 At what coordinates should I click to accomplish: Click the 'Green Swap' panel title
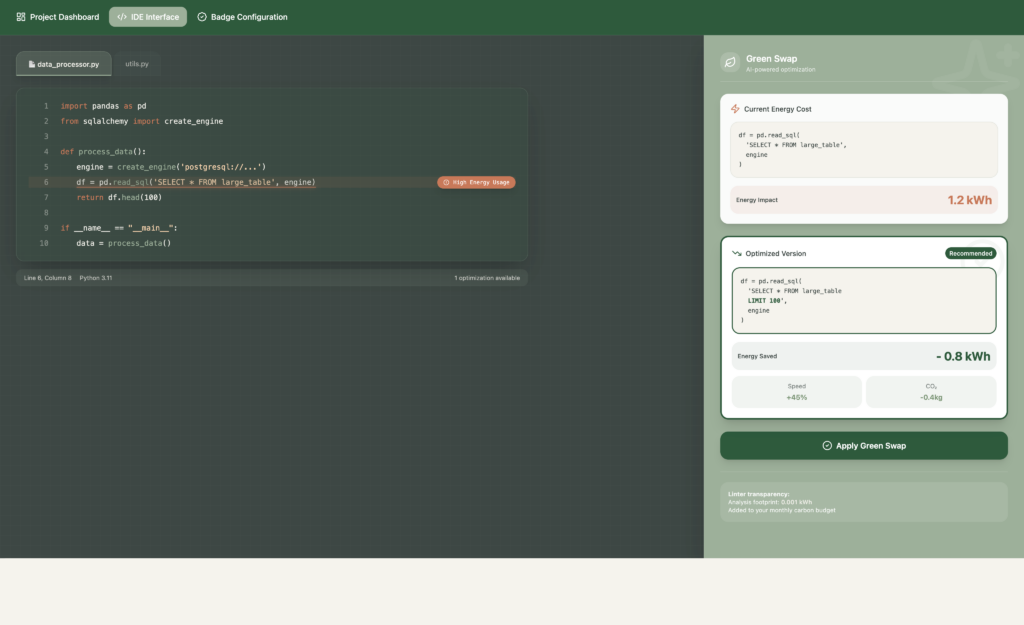click(771, 59)
